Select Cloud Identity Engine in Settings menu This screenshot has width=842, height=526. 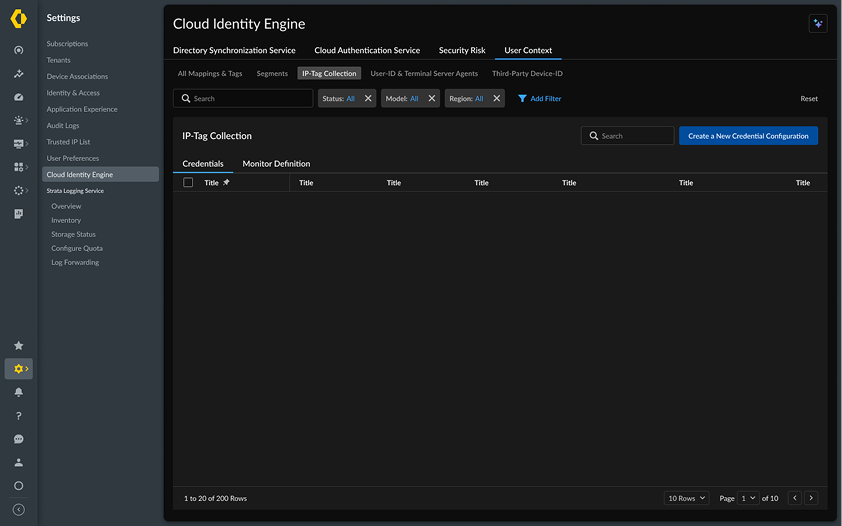click(100, 174)
